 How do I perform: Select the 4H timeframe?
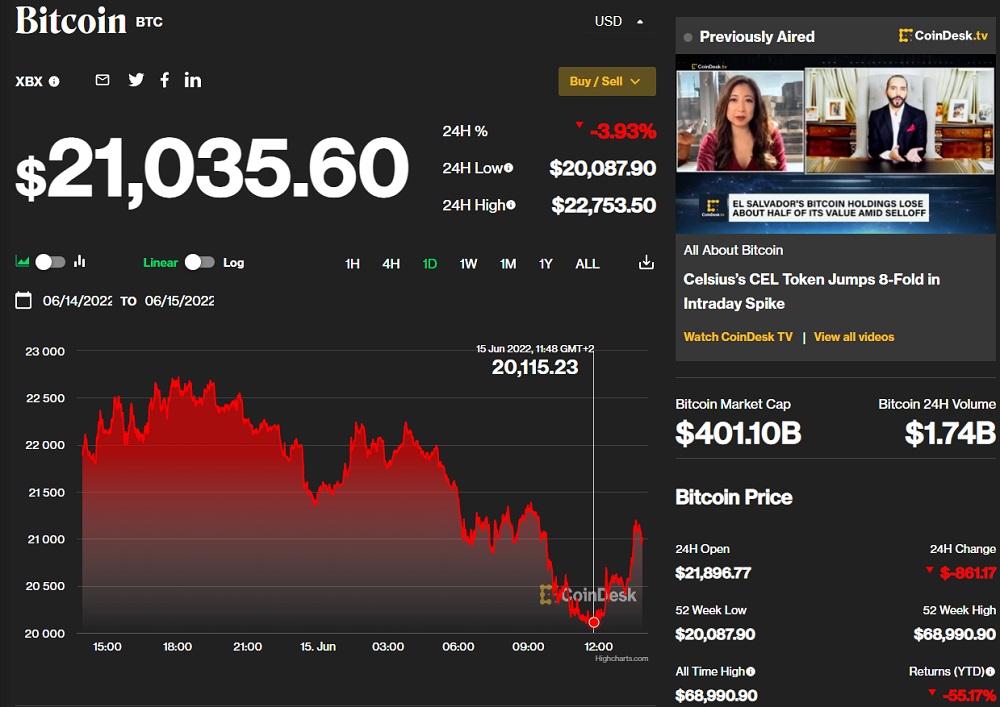click(x=391, y=264)
